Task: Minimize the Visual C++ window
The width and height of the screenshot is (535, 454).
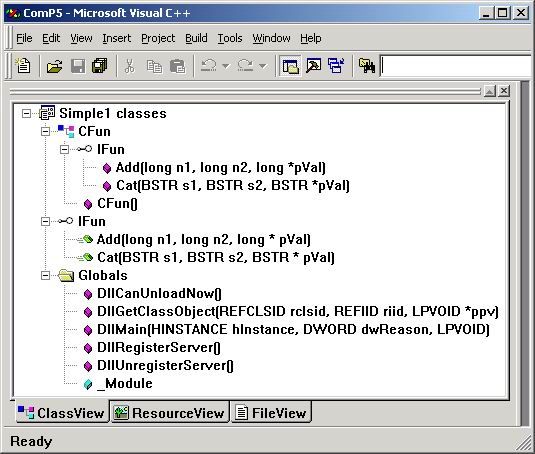Action: pyautogui.click(x=486, y=13)
